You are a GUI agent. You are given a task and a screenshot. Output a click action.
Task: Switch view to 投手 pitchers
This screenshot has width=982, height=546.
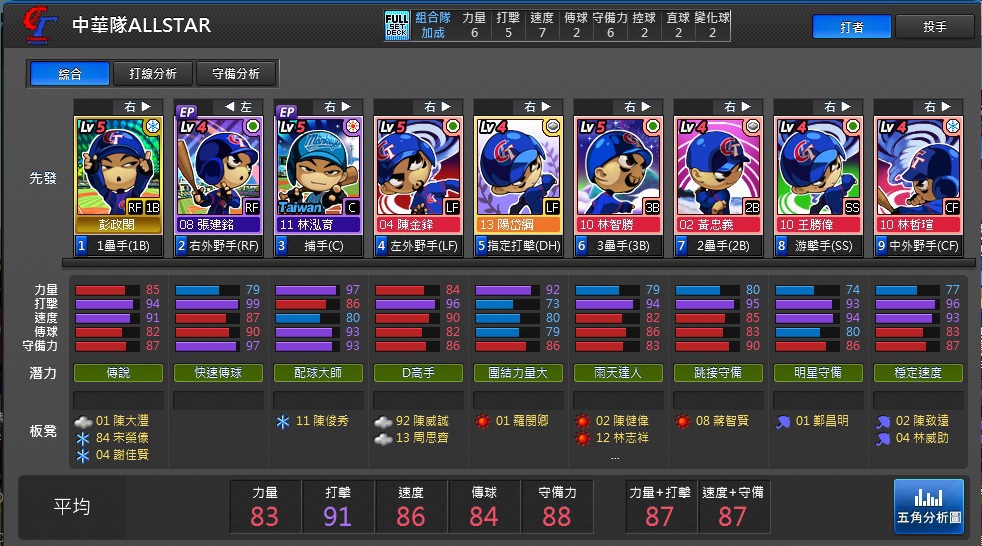[x=934, y=27]
